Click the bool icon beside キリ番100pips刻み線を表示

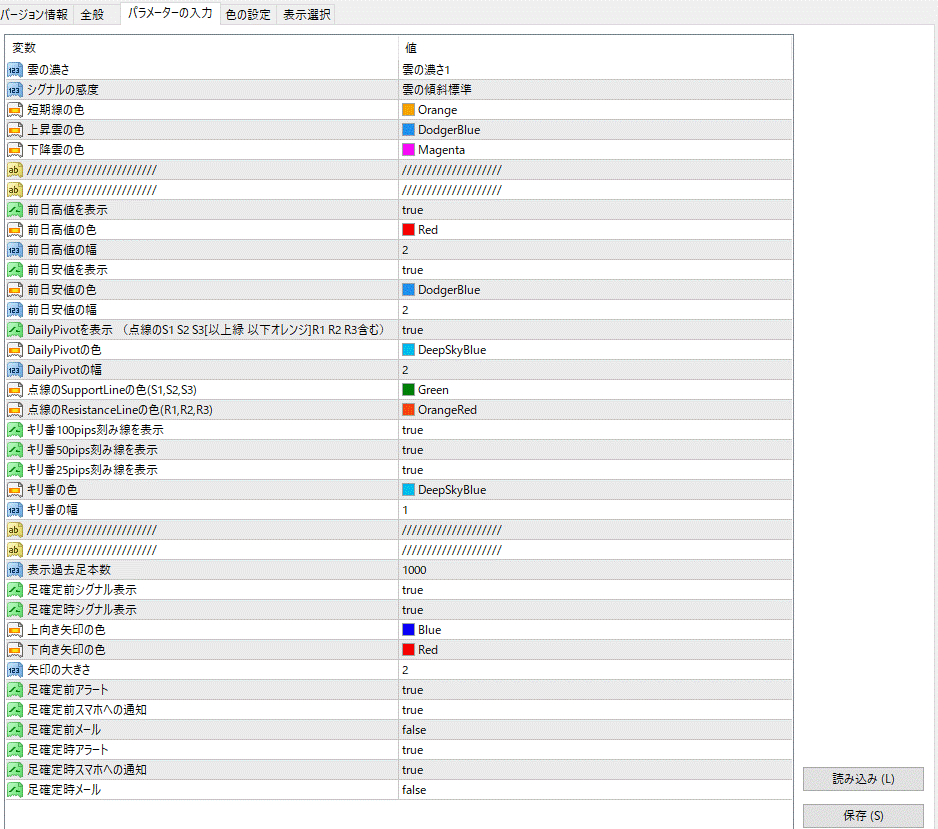coord(15,429)
